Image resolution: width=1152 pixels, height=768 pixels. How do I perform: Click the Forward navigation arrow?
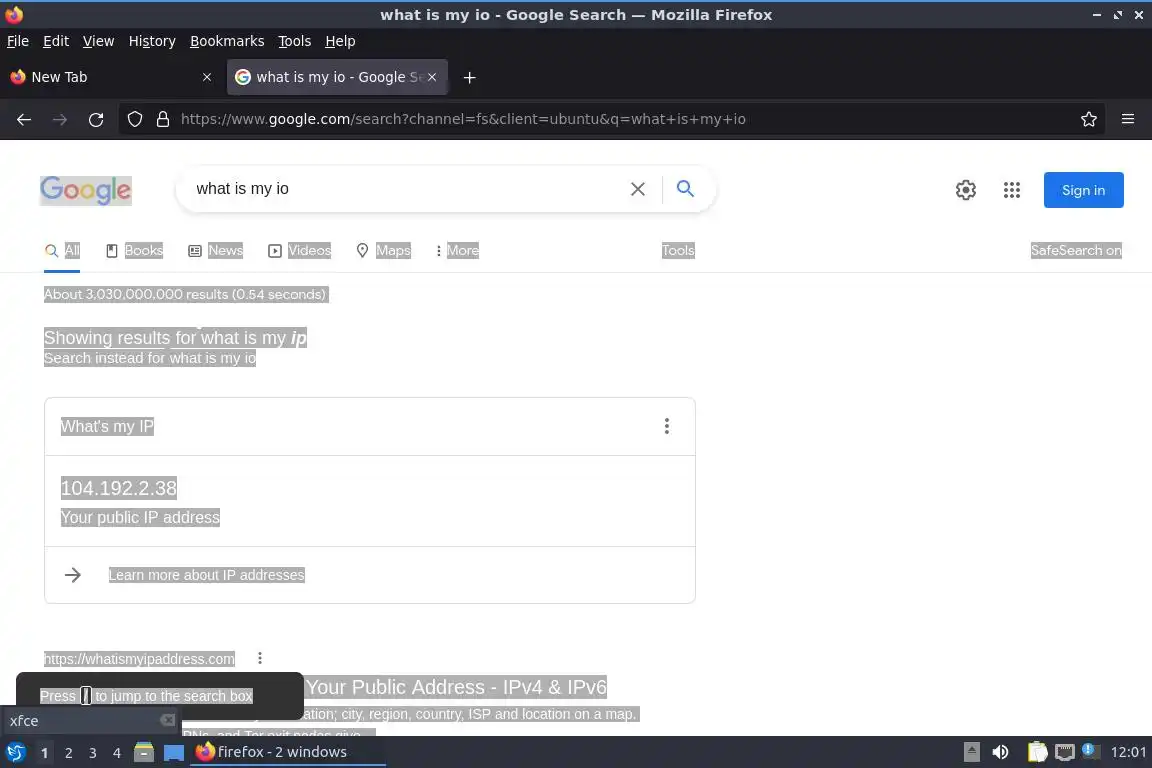60,120
